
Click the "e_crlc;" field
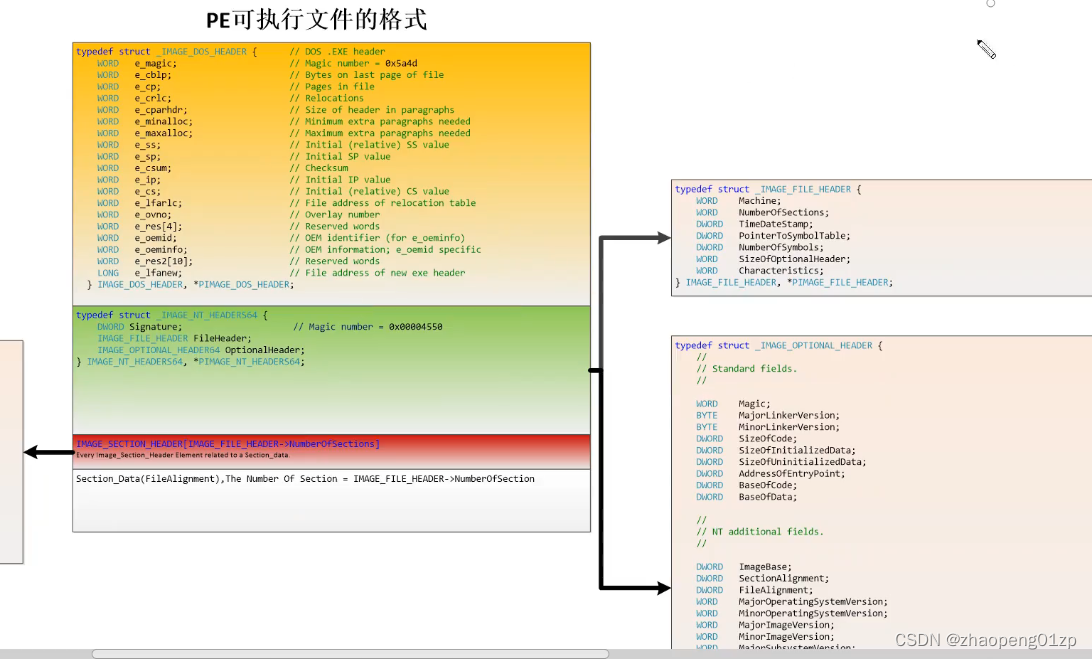(x=153, y=98)
